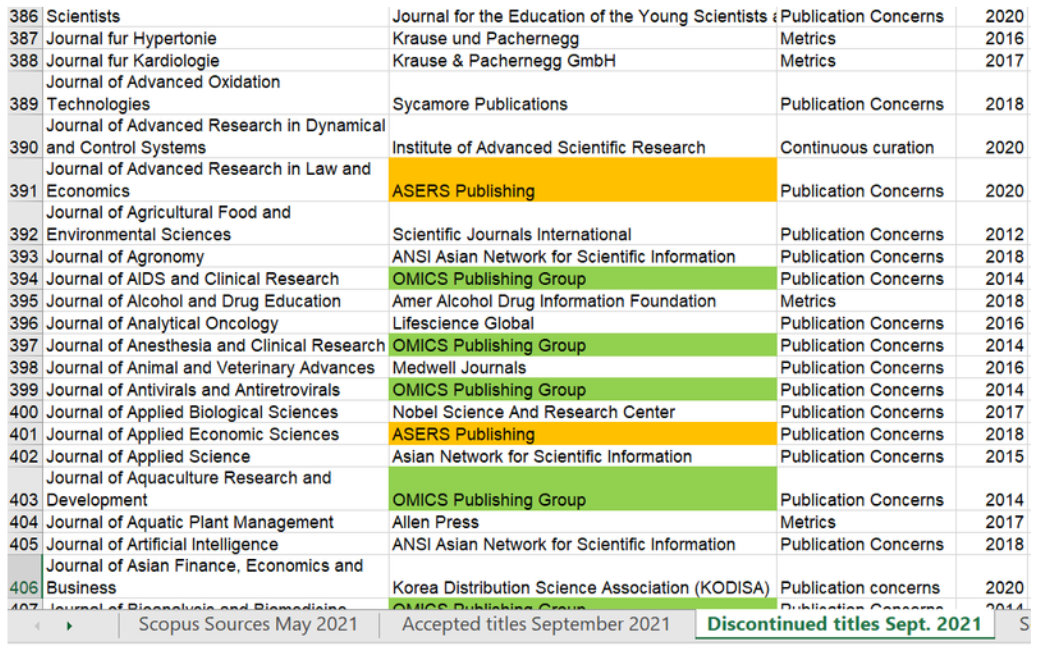This screenshot has width=1038, height=651.
Task: Click cell 'Krause & Pachernegg GmbH'
Action: 583,60
